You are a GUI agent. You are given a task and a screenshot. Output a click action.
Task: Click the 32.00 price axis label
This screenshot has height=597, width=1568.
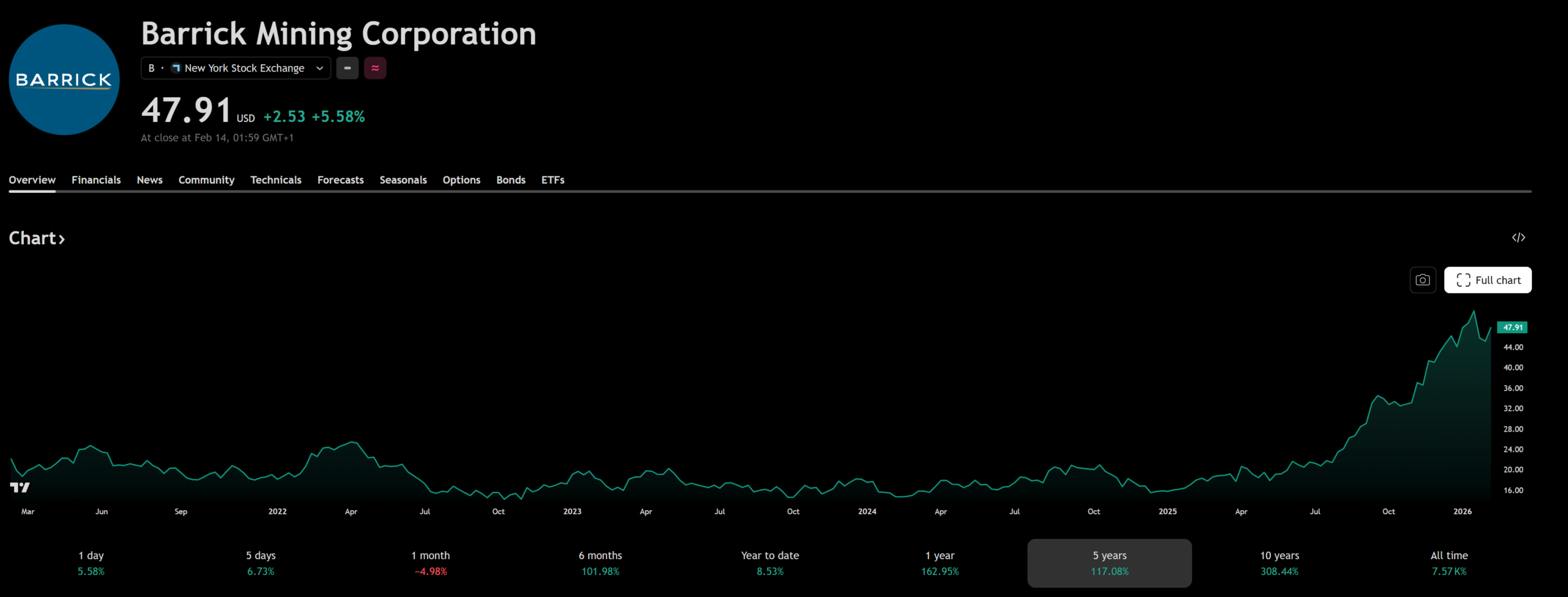click(1513, 408)
